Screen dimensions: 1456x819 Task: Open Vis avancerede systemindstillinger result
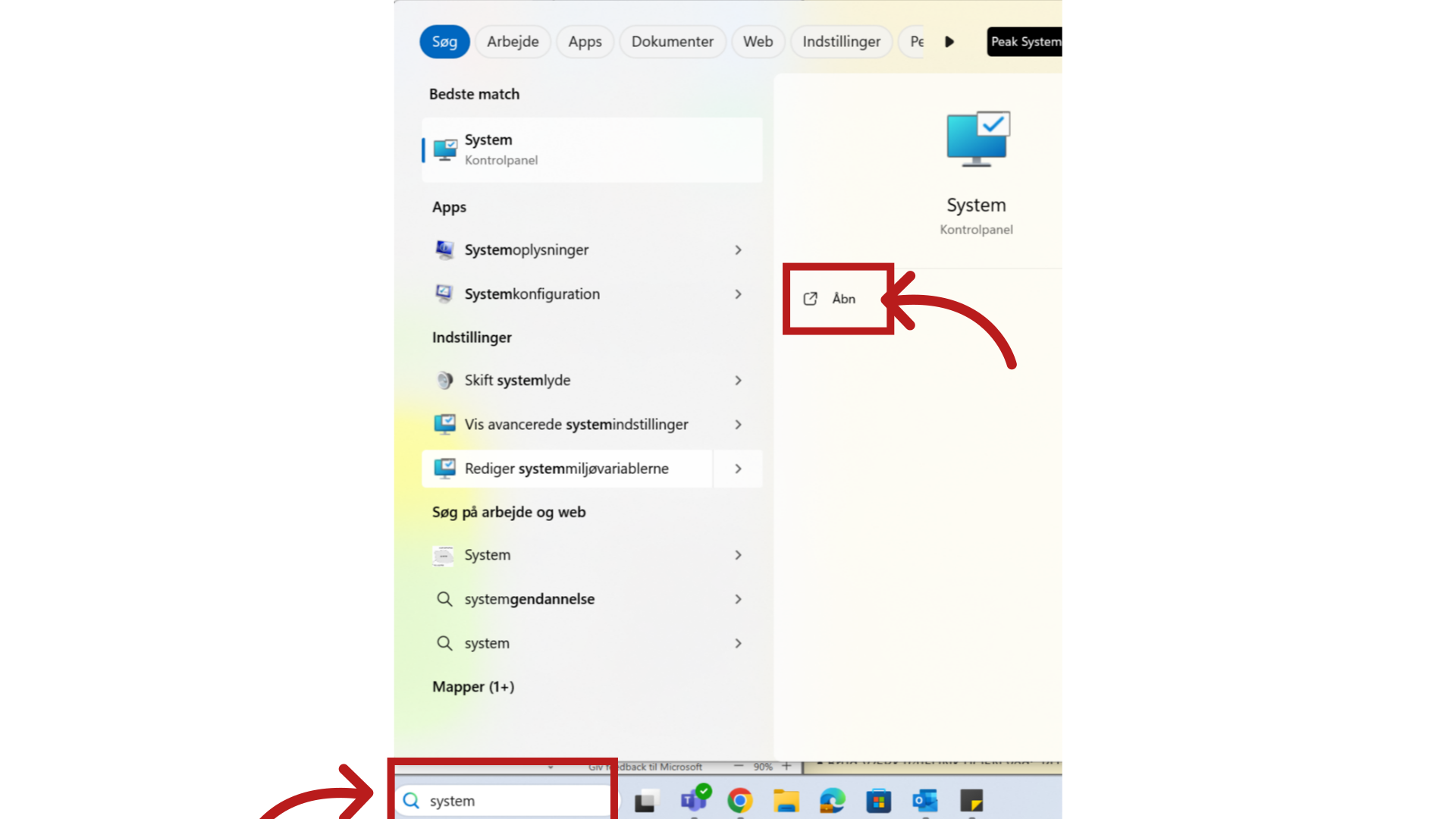(576, 425)
